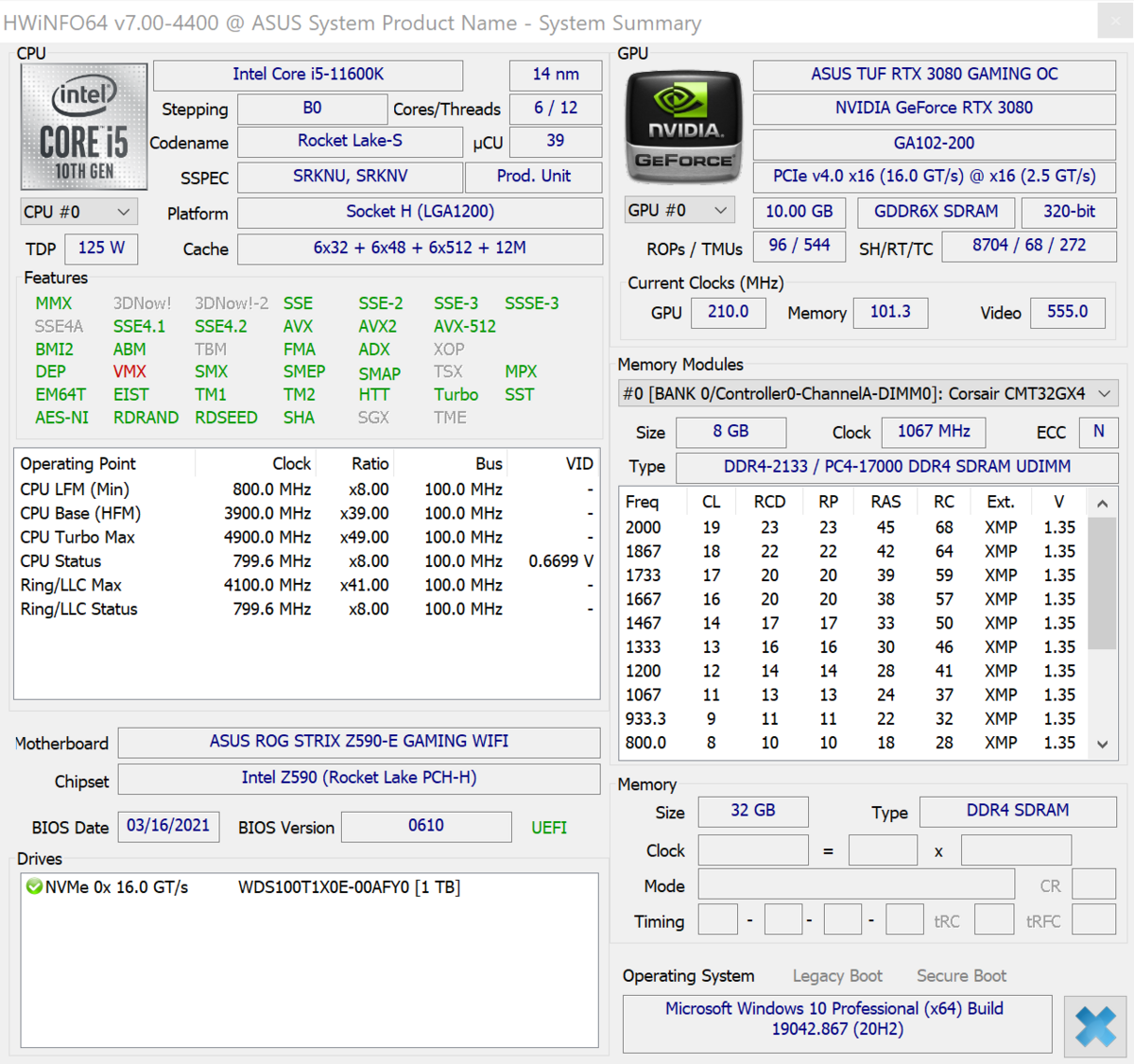This screenshot has width=1134, height=1064.
Task: Click the Secure Boot label
Action: (x=961, y=976)
